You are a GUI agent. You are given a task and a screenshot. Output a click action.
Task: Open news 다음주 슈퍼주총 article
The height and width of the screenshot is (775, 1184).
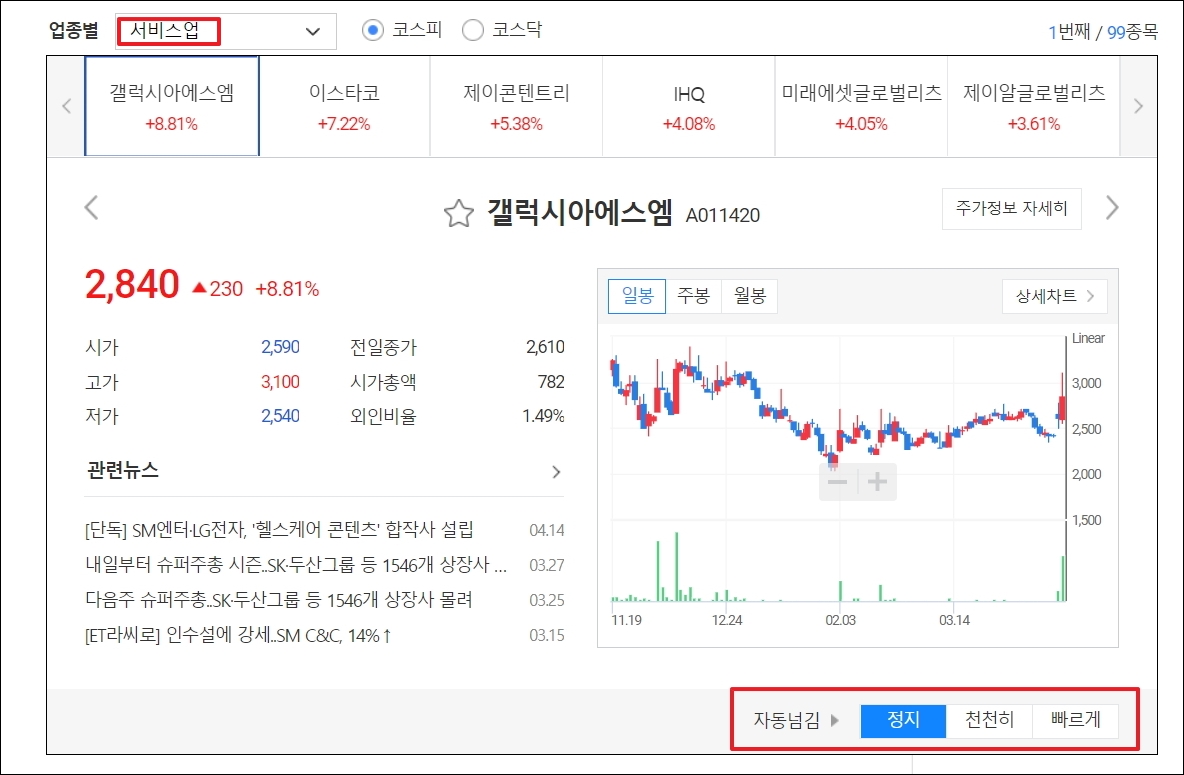pyautogui.click(x=279, y=600)
